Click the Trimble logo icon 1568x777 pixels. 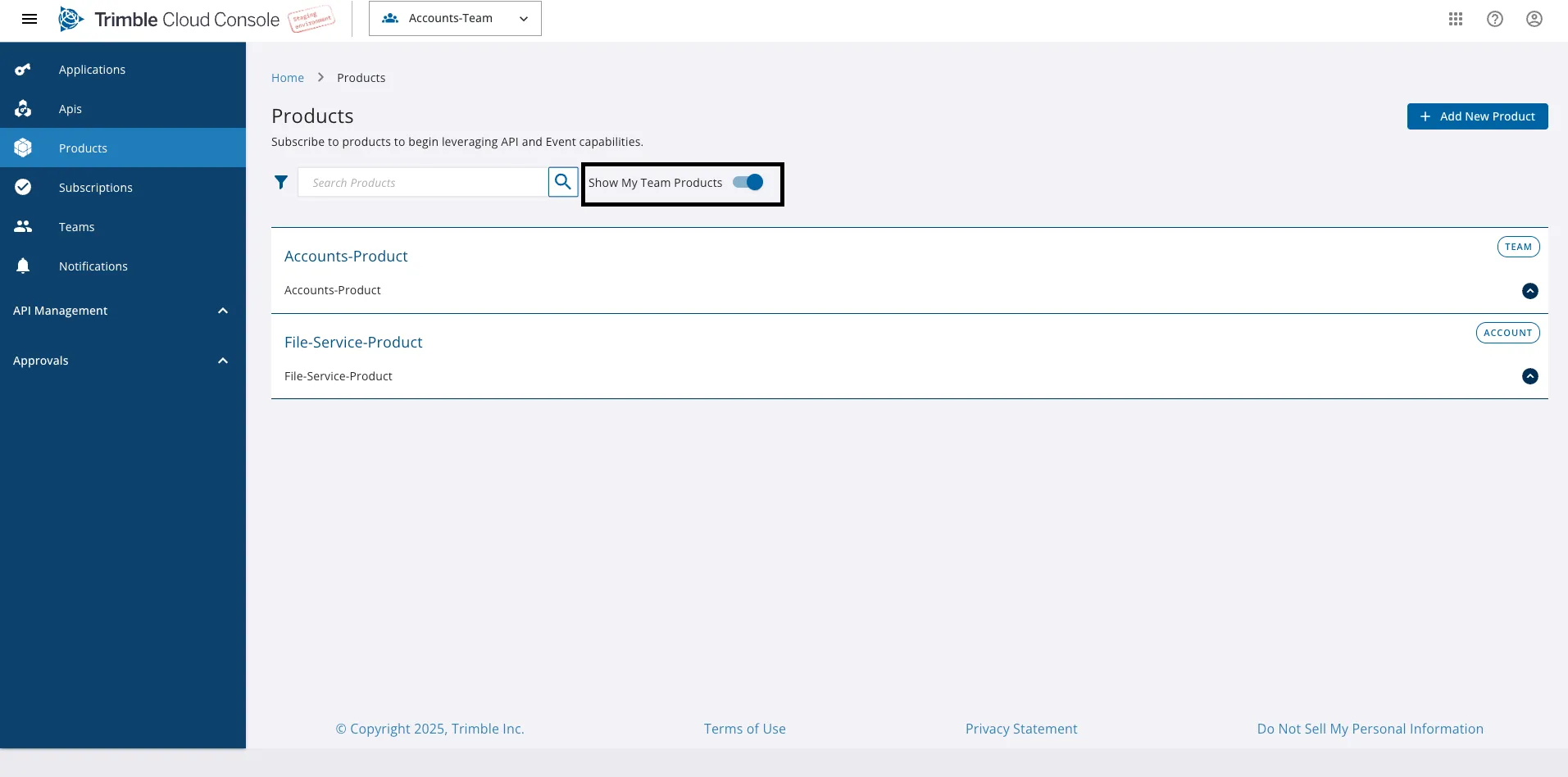click(x=71, y=19)
